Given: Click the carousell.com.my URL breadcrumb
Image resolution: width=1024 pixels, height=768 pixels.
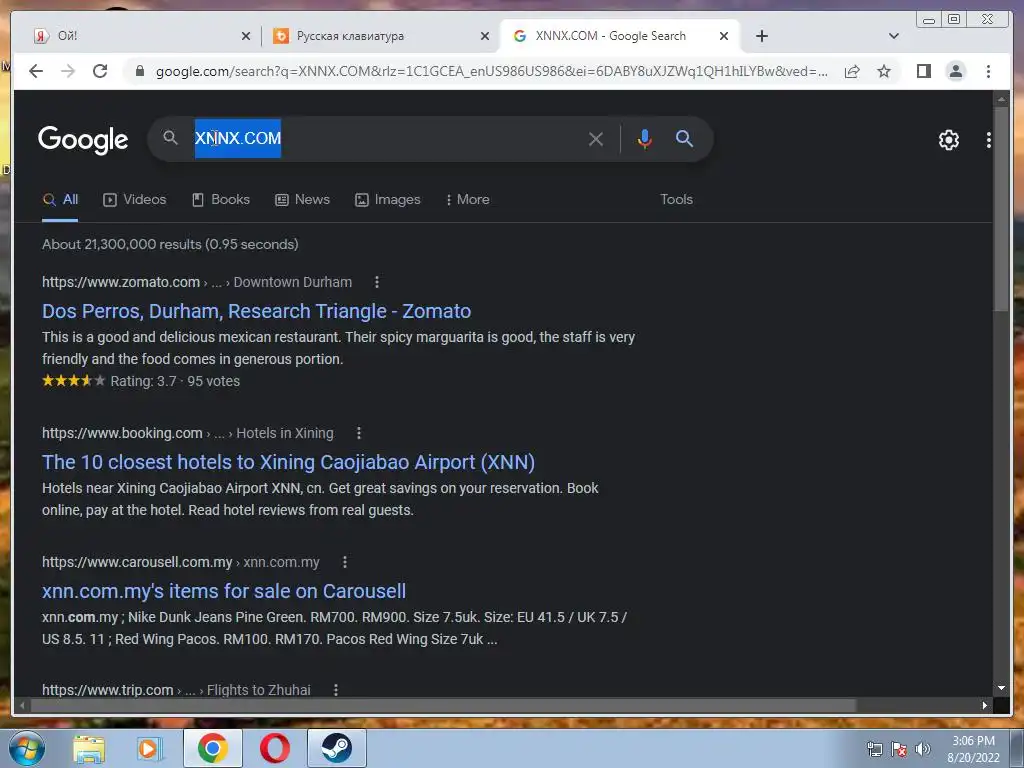Looking at the screenshot, I should (x=181, y=562).
